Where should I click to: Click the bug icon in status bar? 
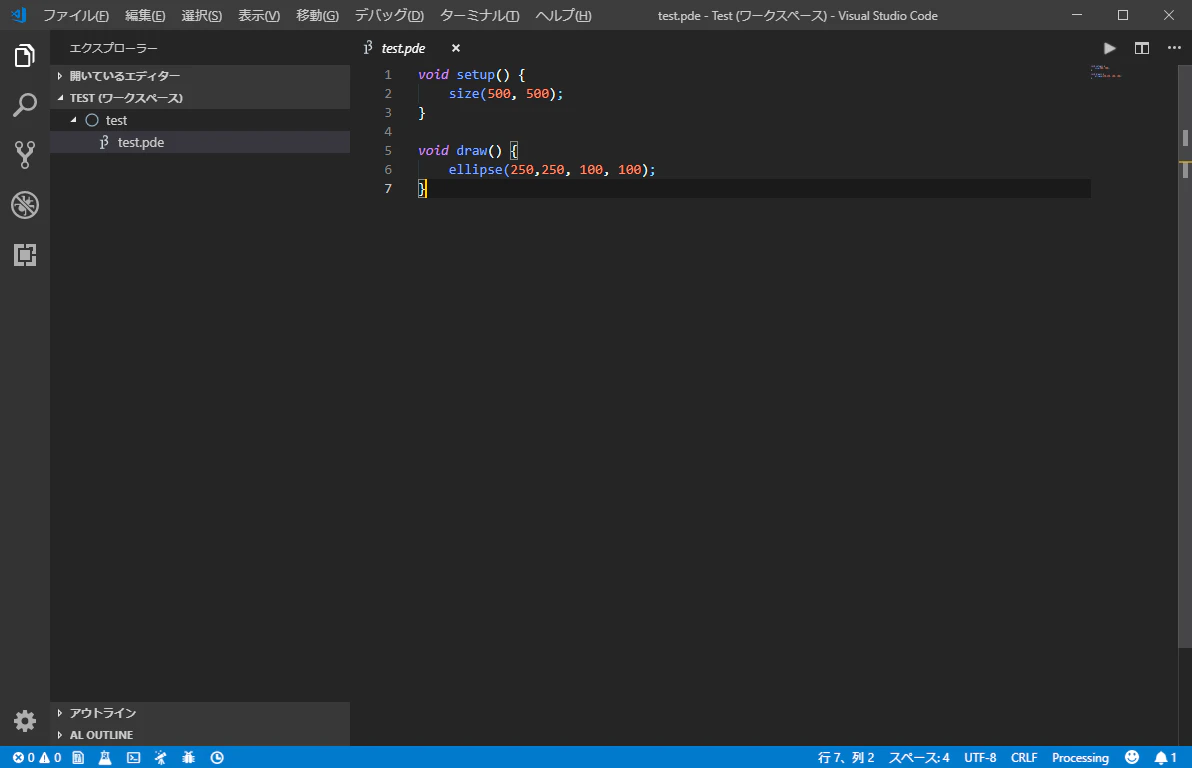click(x=189, y=757)
